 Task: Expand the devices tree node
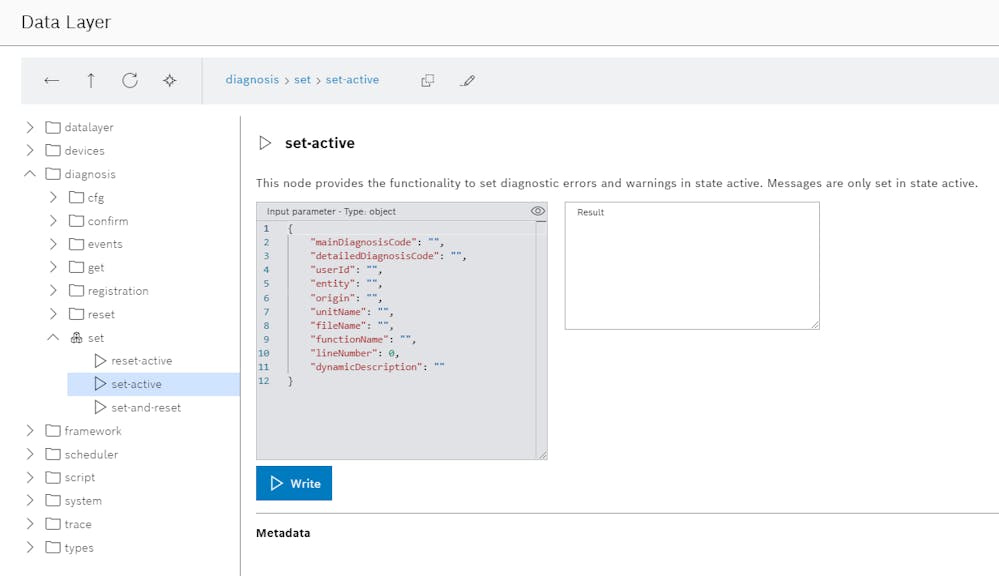(x=30, y=150)
